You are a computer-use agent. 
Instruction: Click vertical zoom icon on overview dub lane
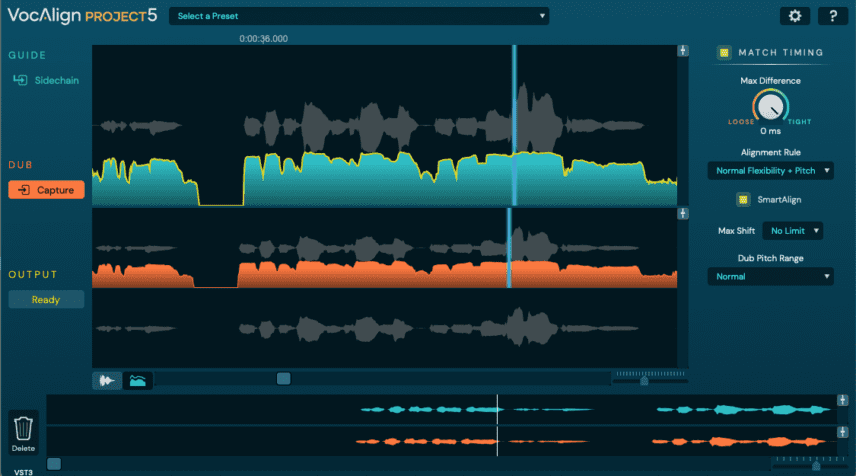(x=842, y=432)
